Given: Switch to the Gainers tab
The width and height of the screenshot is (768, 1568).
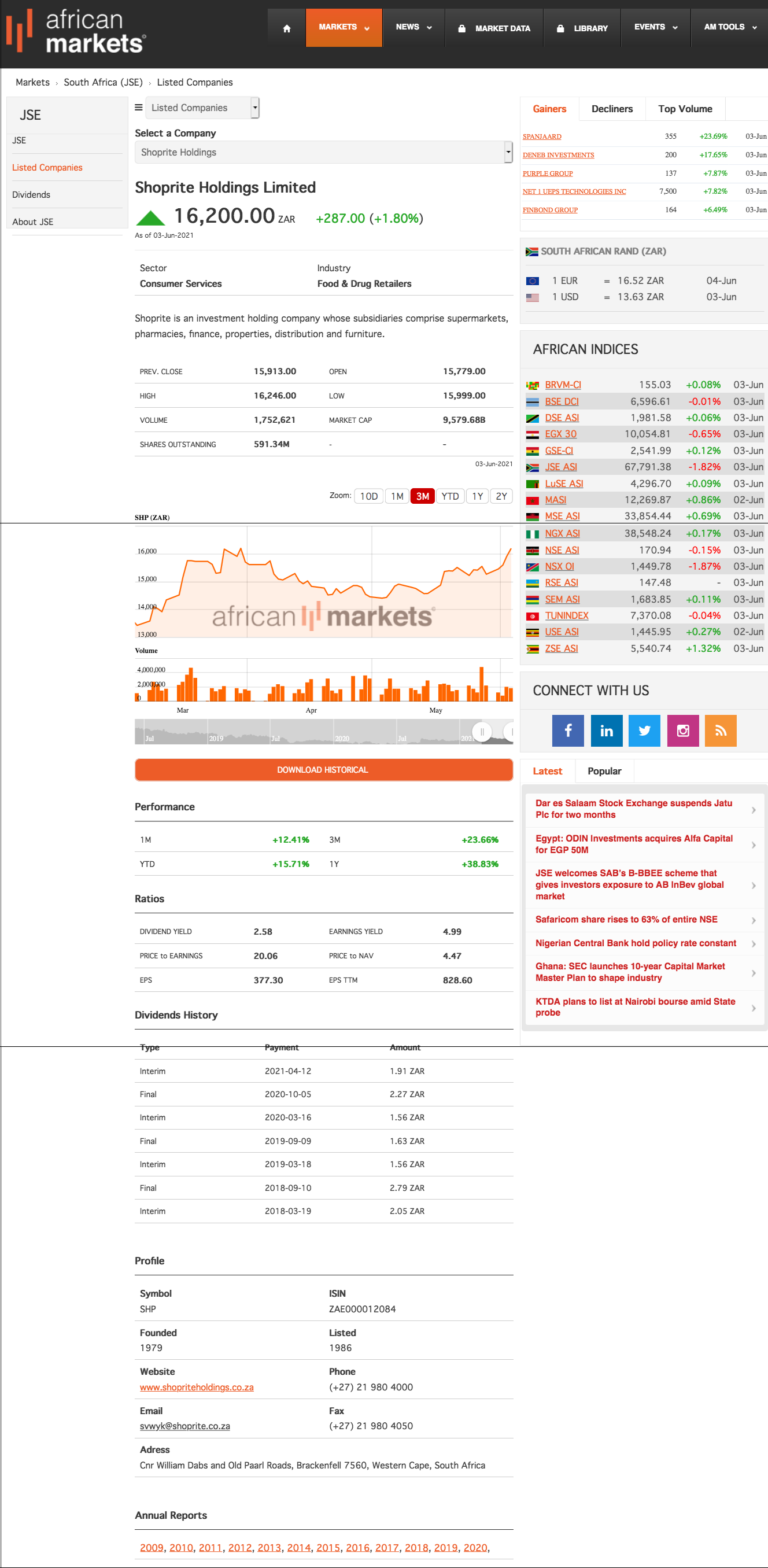Looking at the screenshot, I should point(549,109).
